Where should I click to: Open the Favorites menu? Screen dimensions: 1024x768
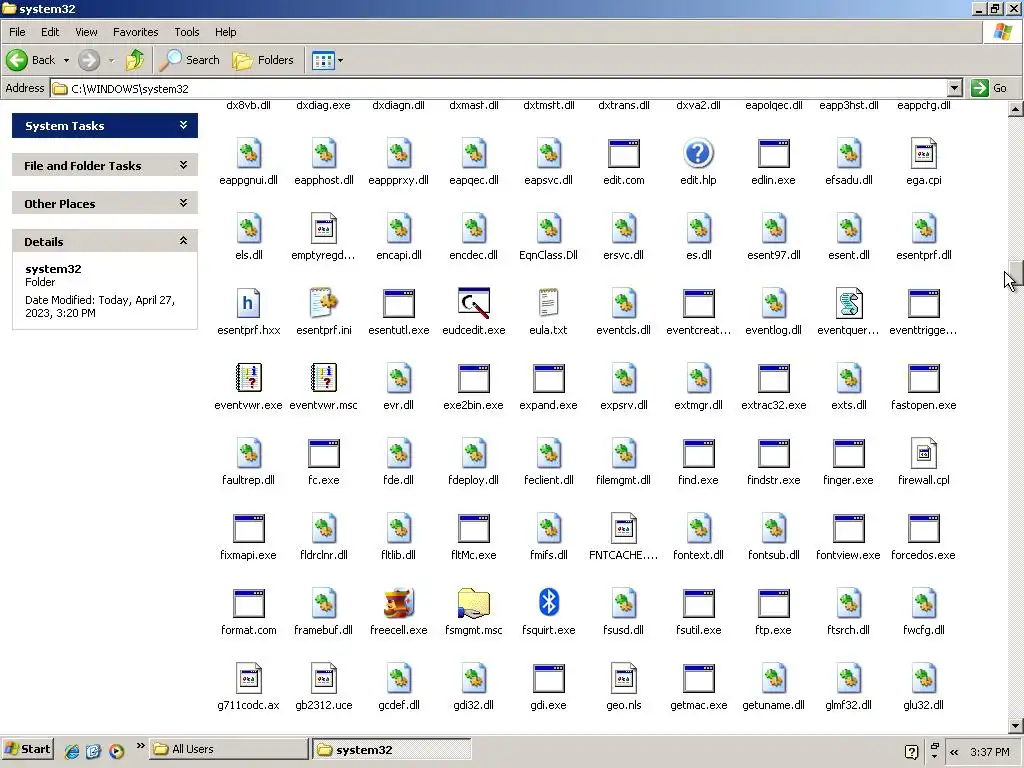point(135,32)
